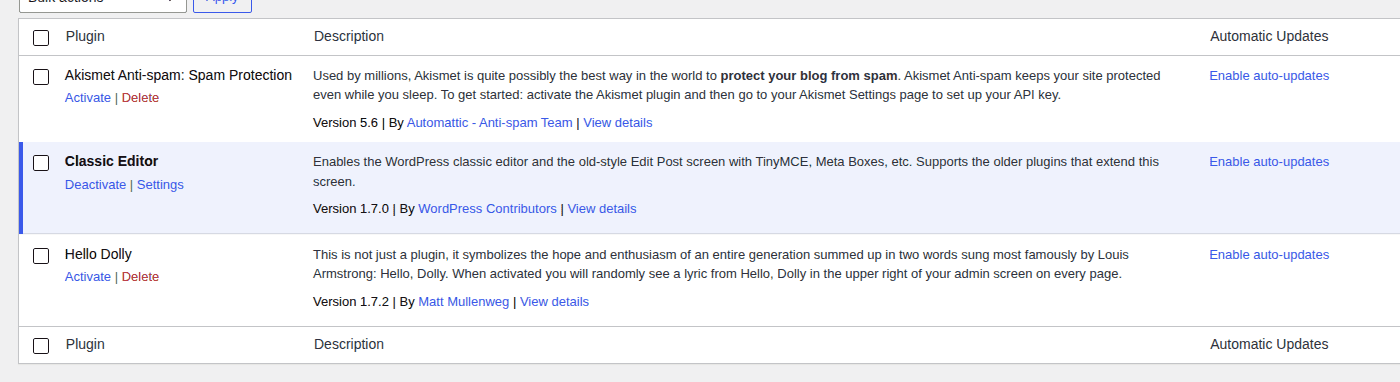The width and height of the screenshot is (1400, 382).
Task: Delete the Hello Dolly plugin
Action: (140, 276)
